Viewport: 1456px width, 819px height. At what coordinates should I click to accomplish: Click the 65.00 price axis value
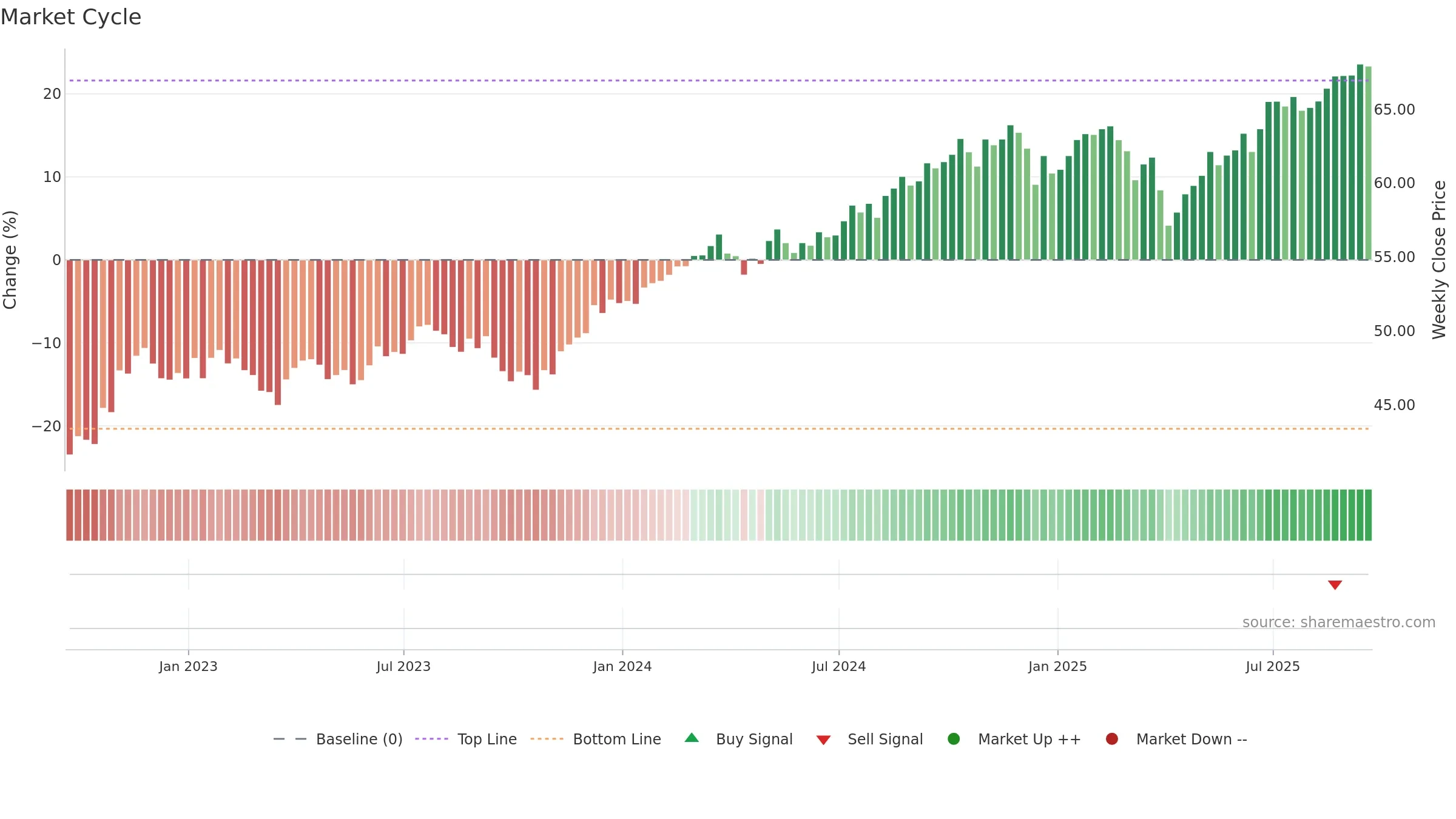[x=1394, y=110]
